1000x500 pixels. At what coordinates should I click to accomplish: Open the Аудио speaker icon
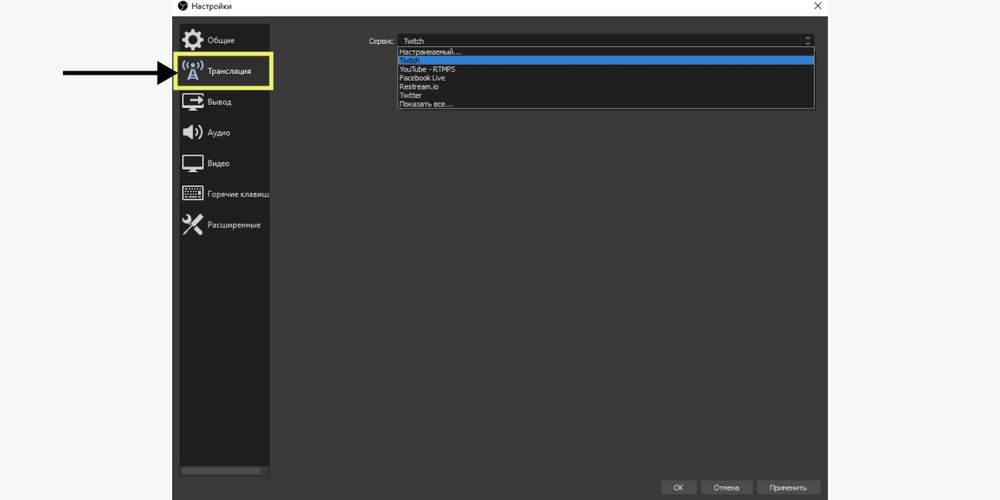click(193, 133)
